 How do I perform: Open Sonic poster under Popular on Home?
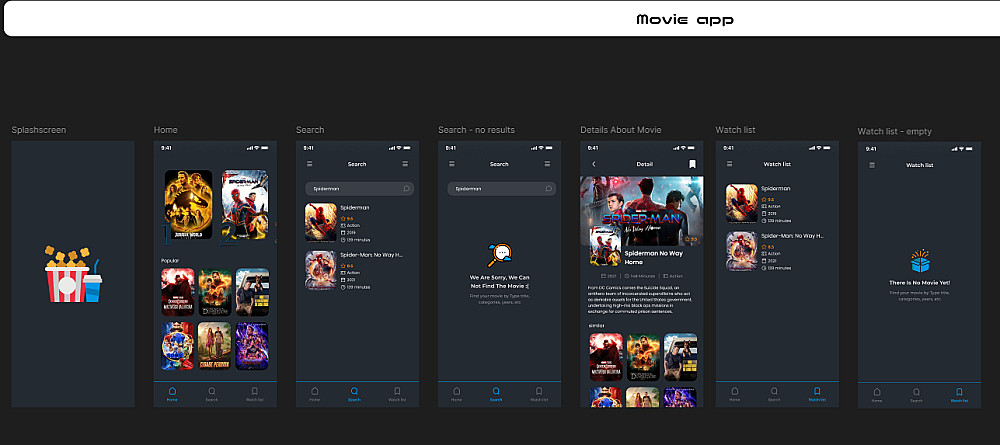tap(178, 346)
